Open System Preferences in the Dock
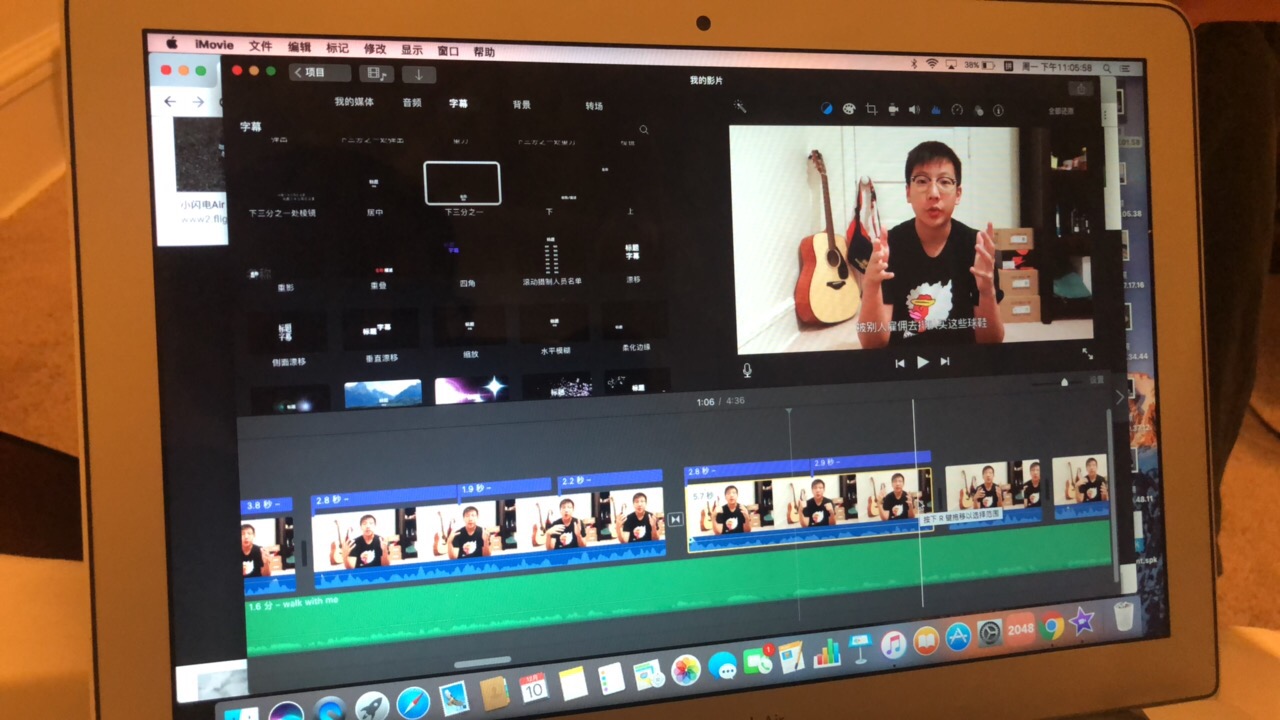The height and width of the screenshot is (720, 1280). coord(989,633)
